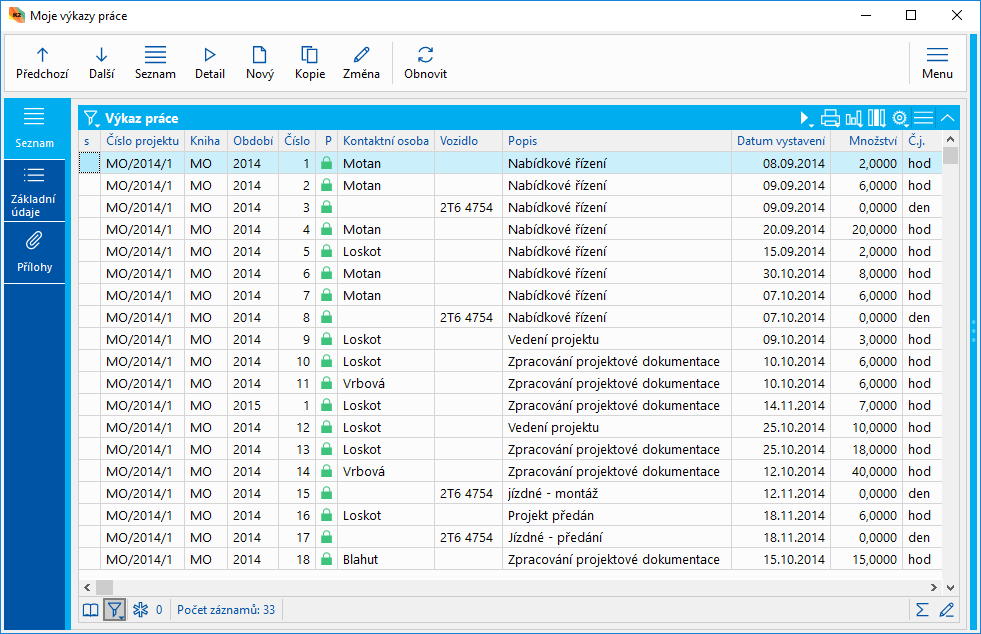Click the book icon in status bar

coord(91,609)
